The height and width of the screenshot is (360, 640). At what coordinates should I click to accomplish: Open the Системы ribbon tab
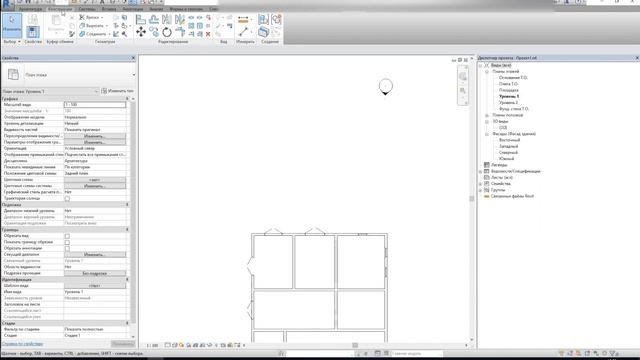pyautogui.click(x=87, y=9)
